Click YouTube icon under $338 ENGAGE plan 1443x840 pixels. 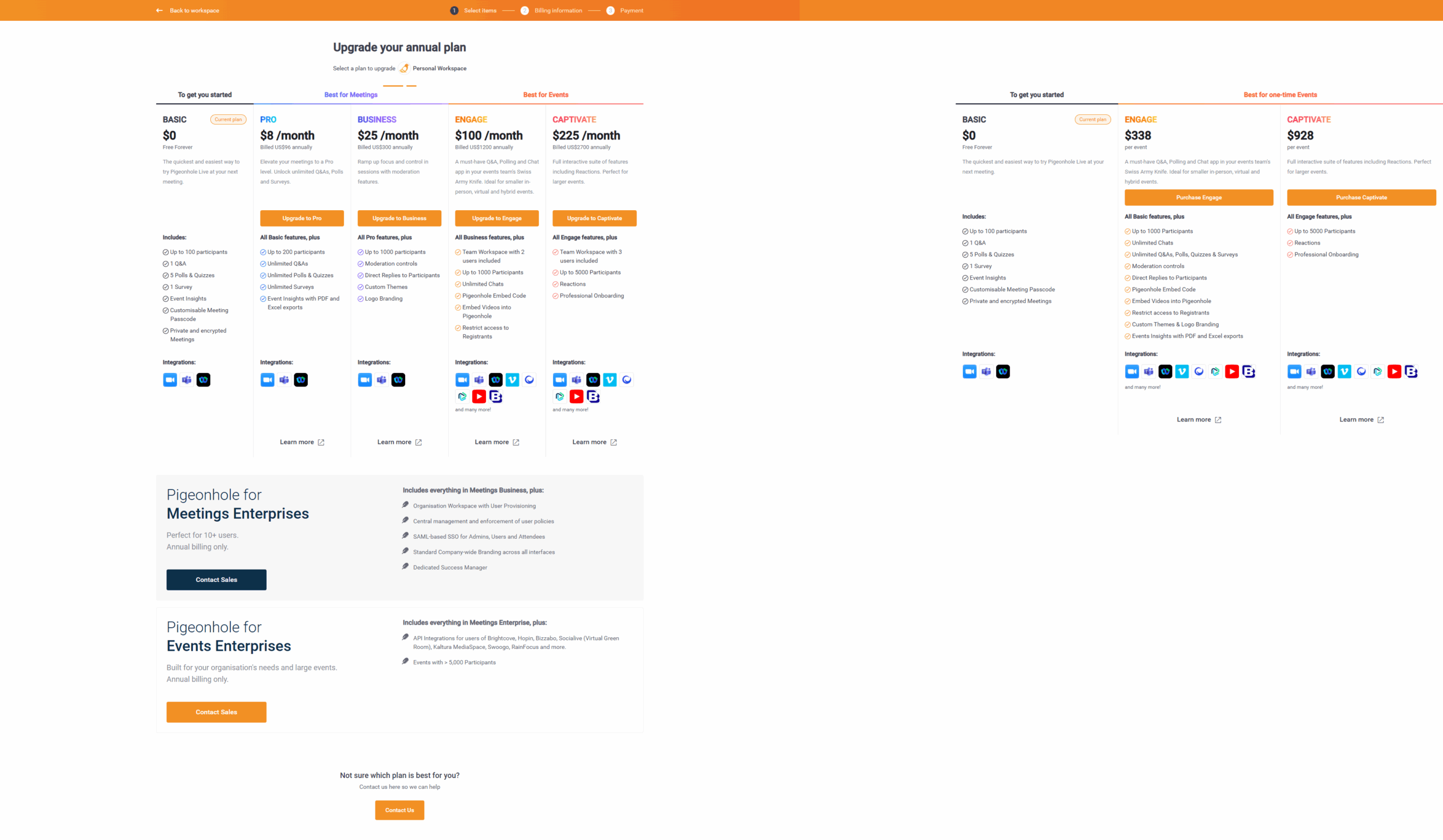coord(1232,371)
